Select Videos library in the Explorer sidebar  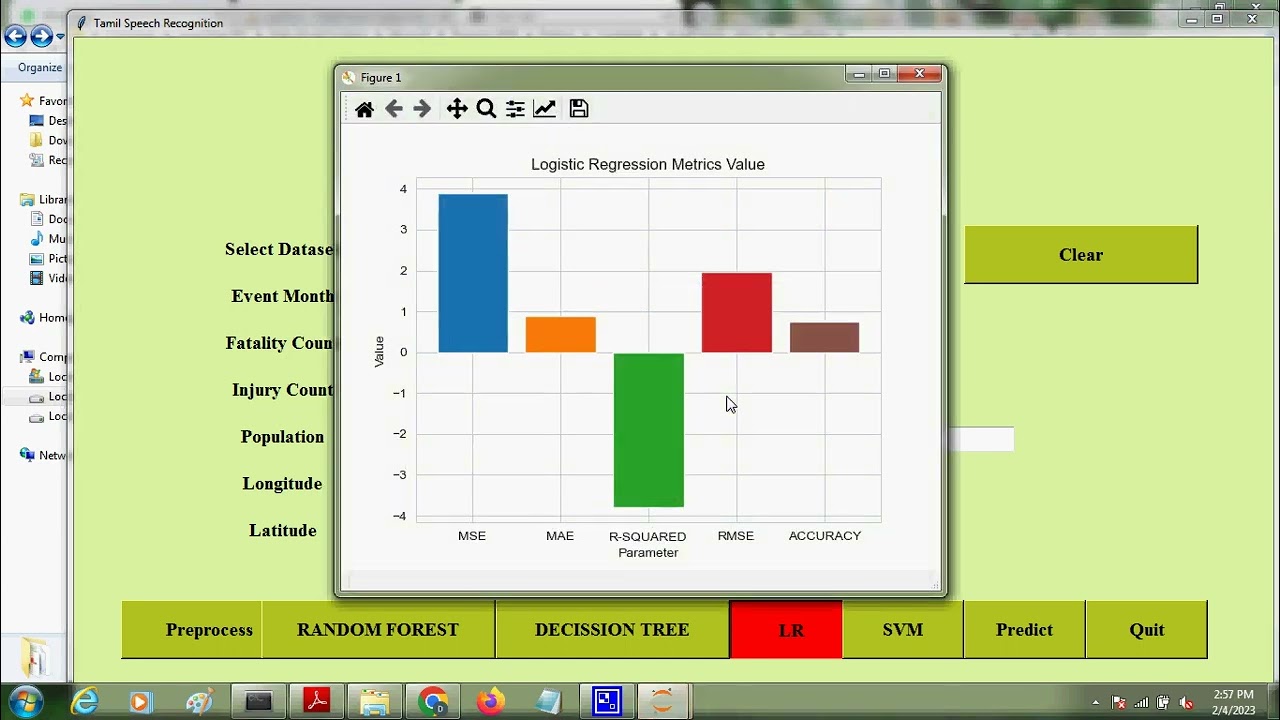coord(48,278)
